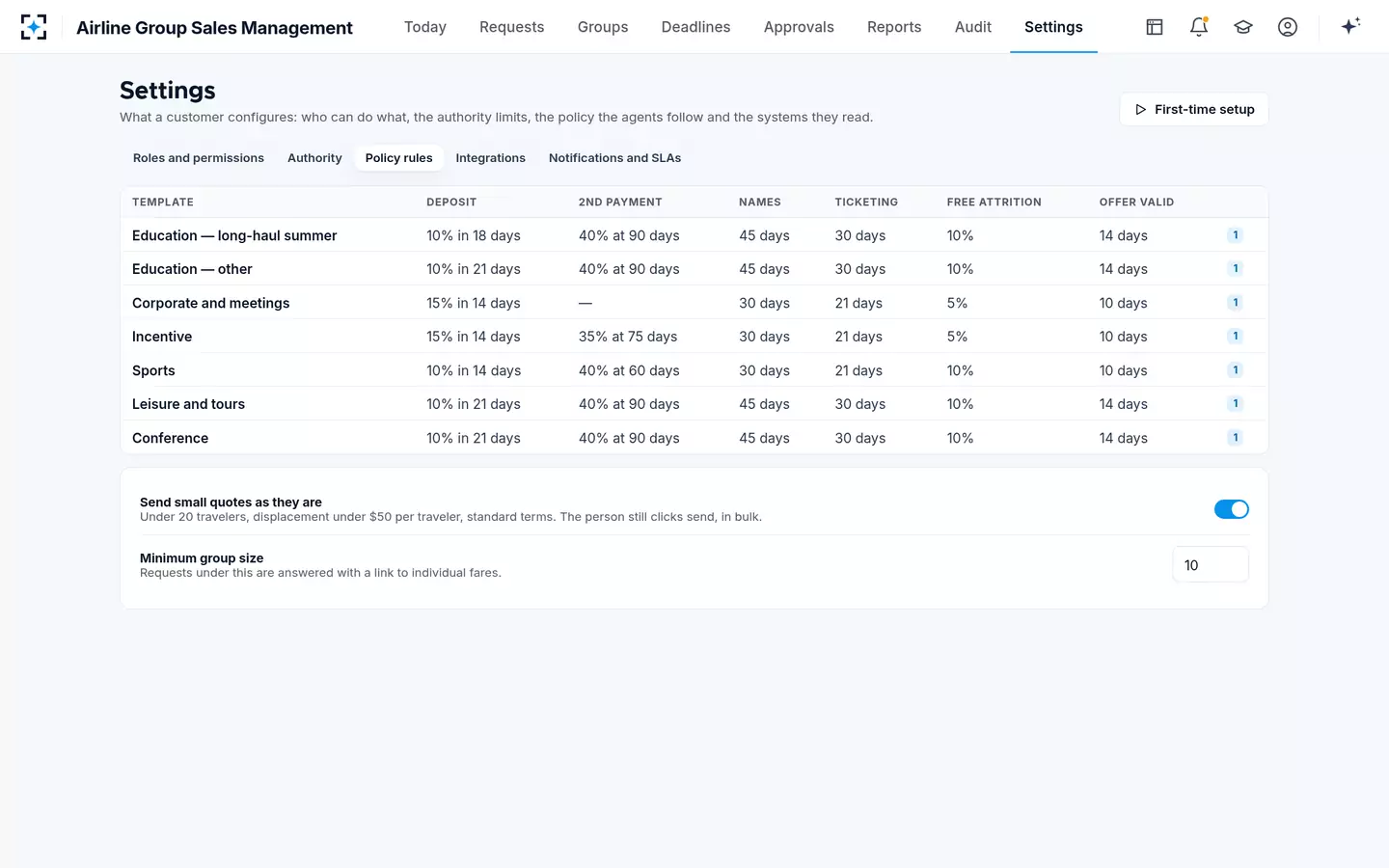Select the Incentive template name
This screenshot has width=1389, height=868.
click(x=162, y=337)
